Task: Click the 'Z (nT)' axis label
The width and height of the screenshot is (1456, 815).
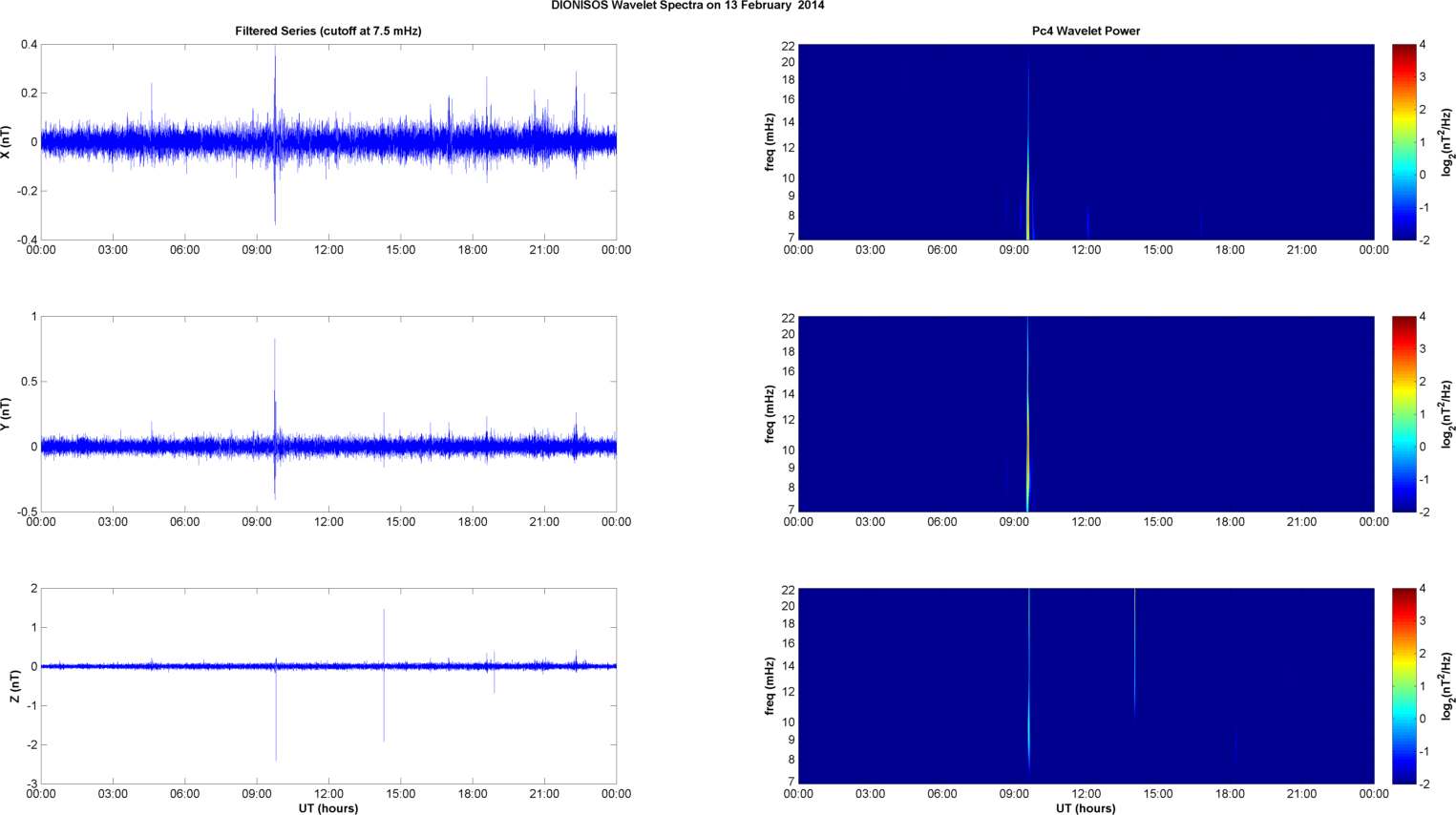Action: pos(14,686)
